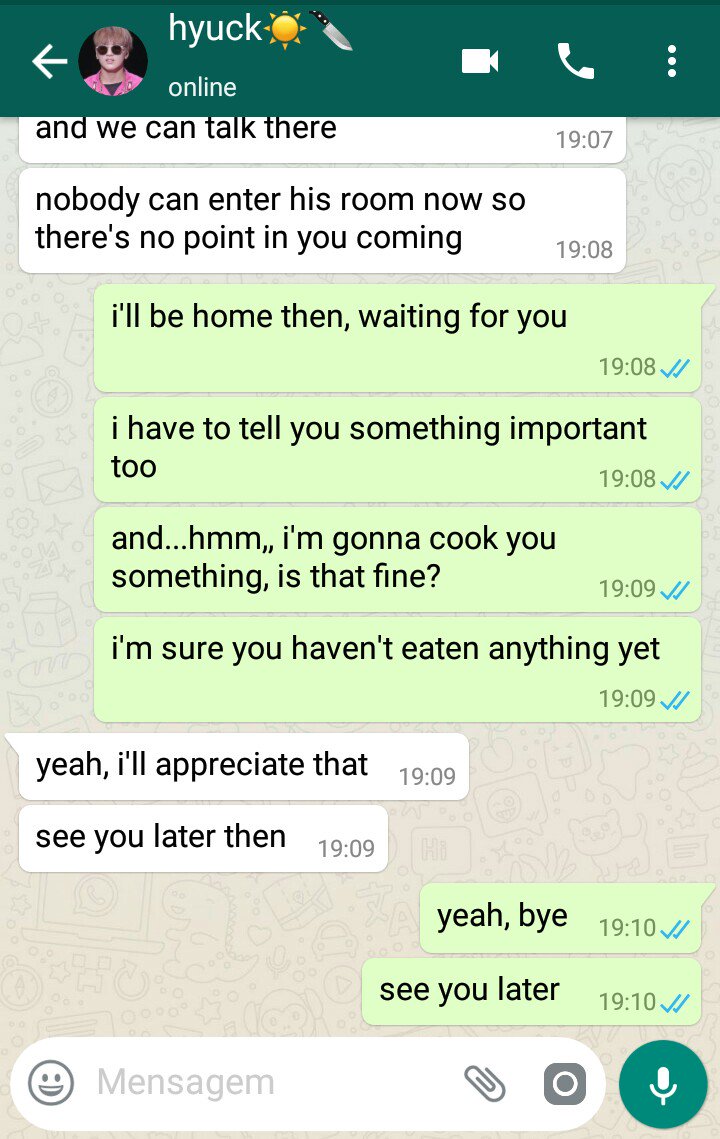
Task: Tap the last "see you later" sent bubble
Action: click(531, 992)
